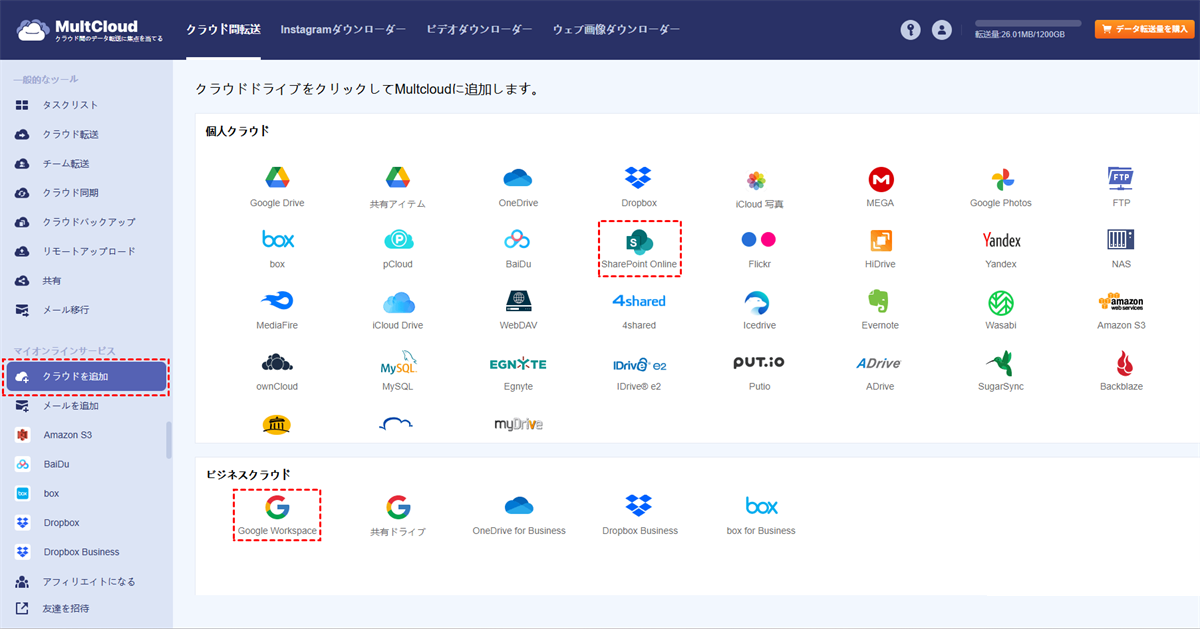
Task: Click the transfer quota progress bar
Action: tap(1027, 22)
